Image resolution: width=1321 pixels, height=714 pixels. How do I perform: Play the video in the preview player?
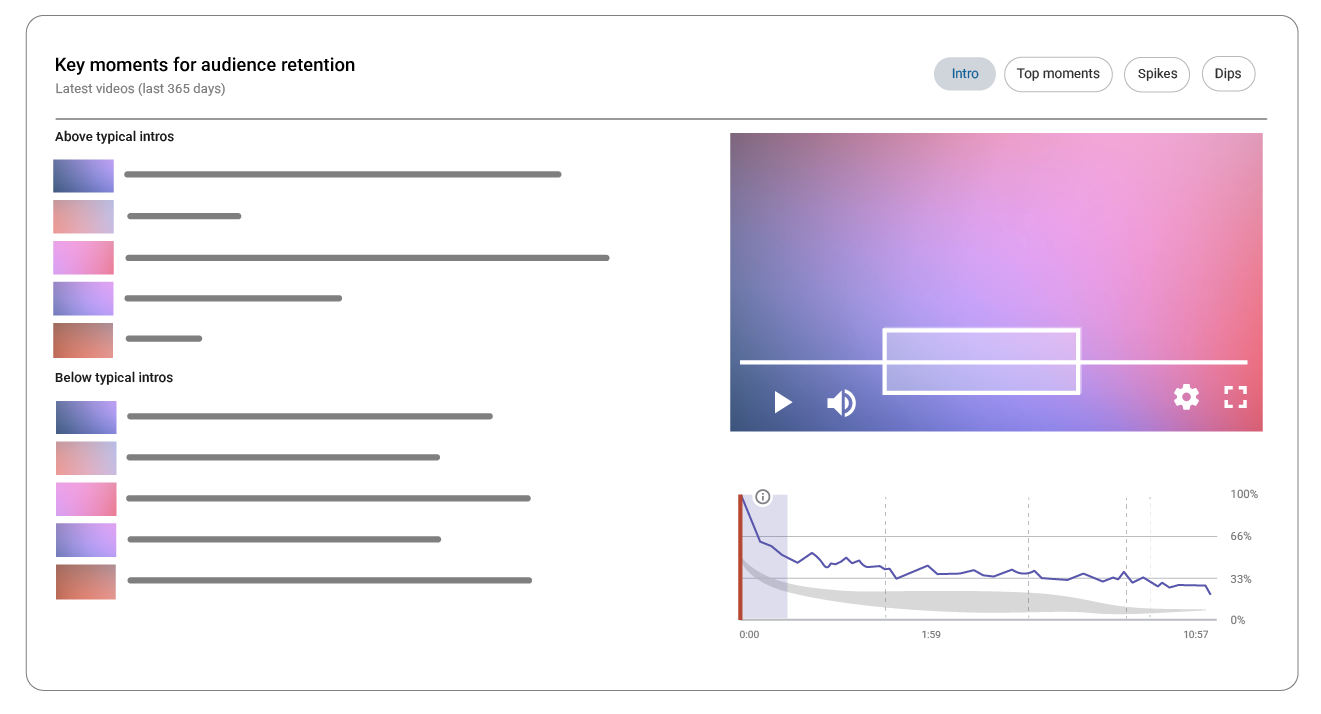click(783, 402)
